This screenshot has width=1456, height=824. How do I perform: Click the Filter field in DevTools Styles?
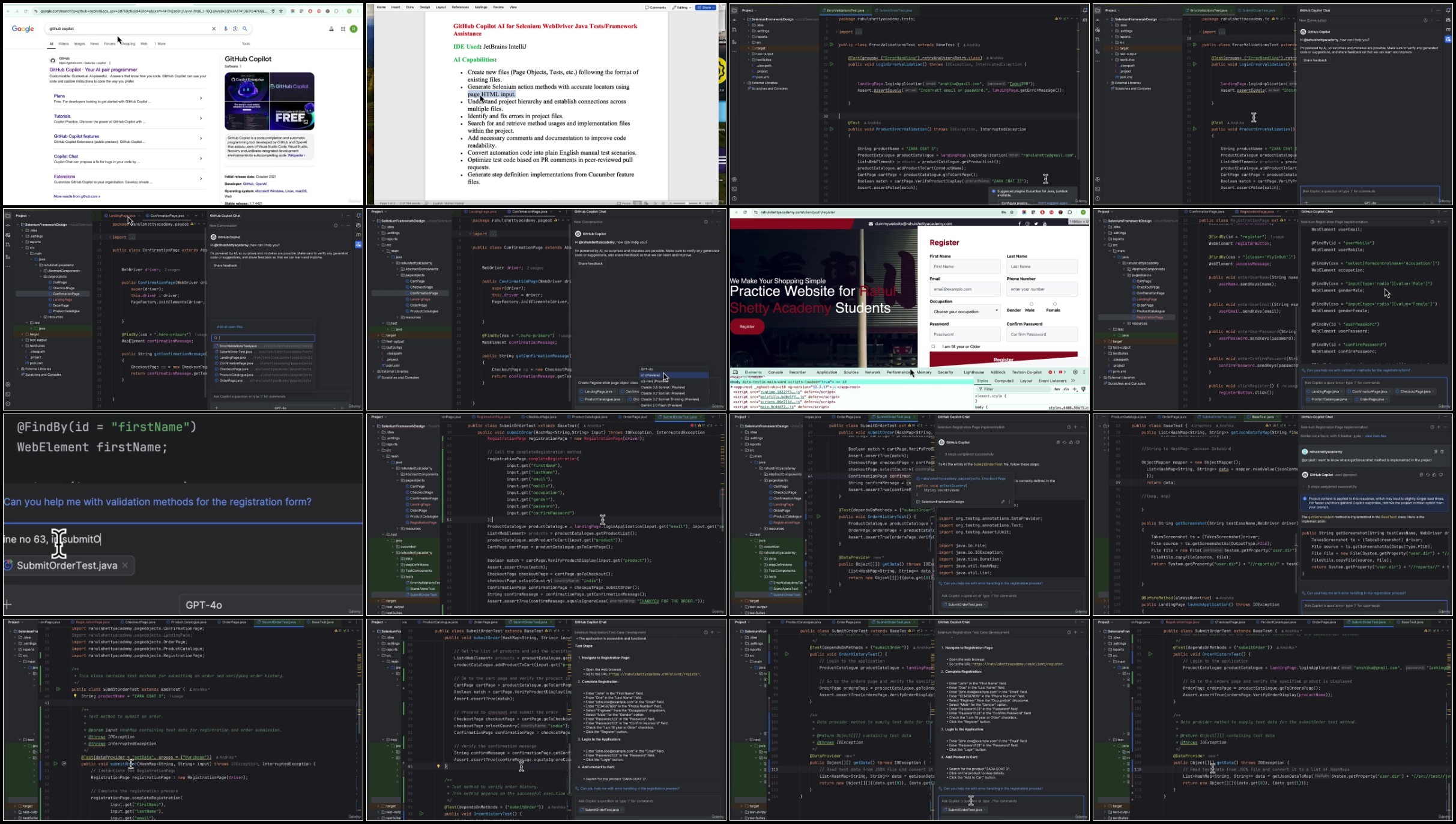pos(1013,389)
